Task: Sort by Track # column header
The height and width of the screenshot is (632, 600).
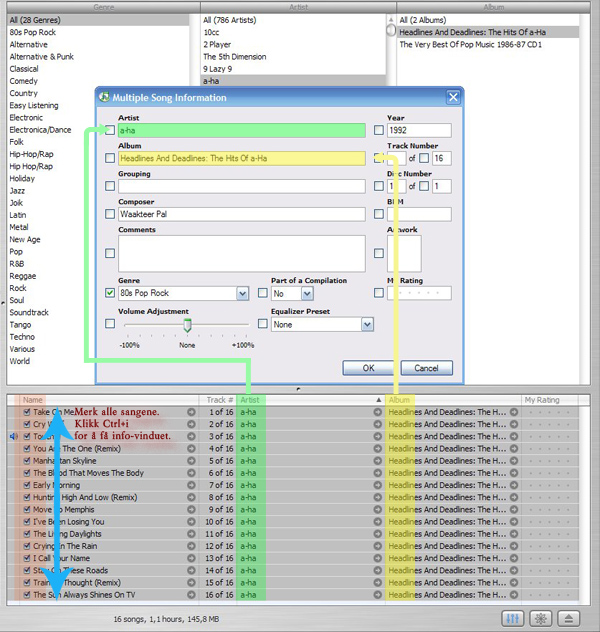Action: click(220, 400)
